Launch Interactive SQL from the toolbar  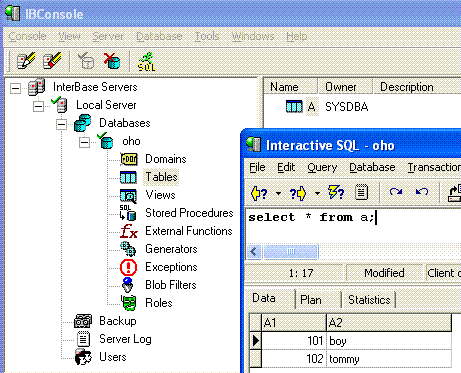point(147,62)
